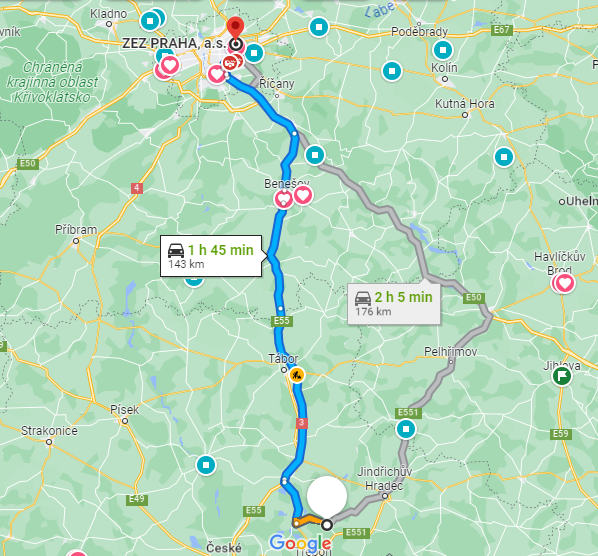Image resolution: width=598 pixels, height=556 pixels.
Task: Click the Příbram town label
Action: pyautogui.click(x=76, y=230)
